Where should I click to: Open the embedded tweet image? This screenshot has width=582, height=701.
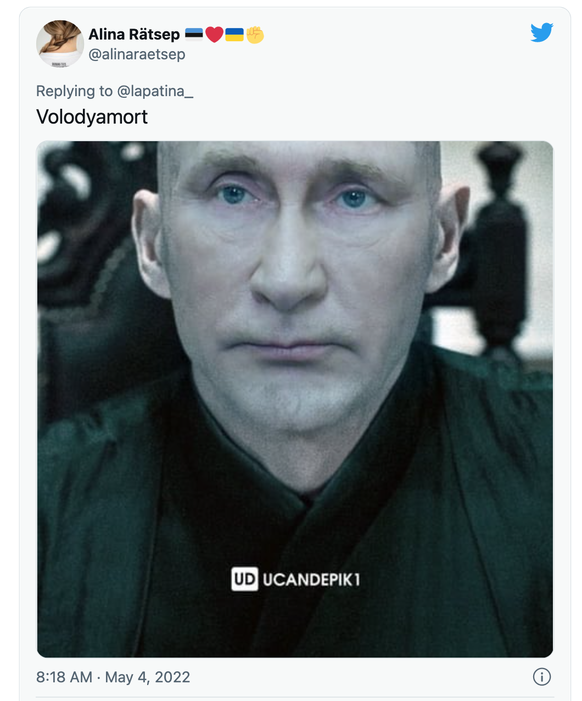(x=295, y=399)
